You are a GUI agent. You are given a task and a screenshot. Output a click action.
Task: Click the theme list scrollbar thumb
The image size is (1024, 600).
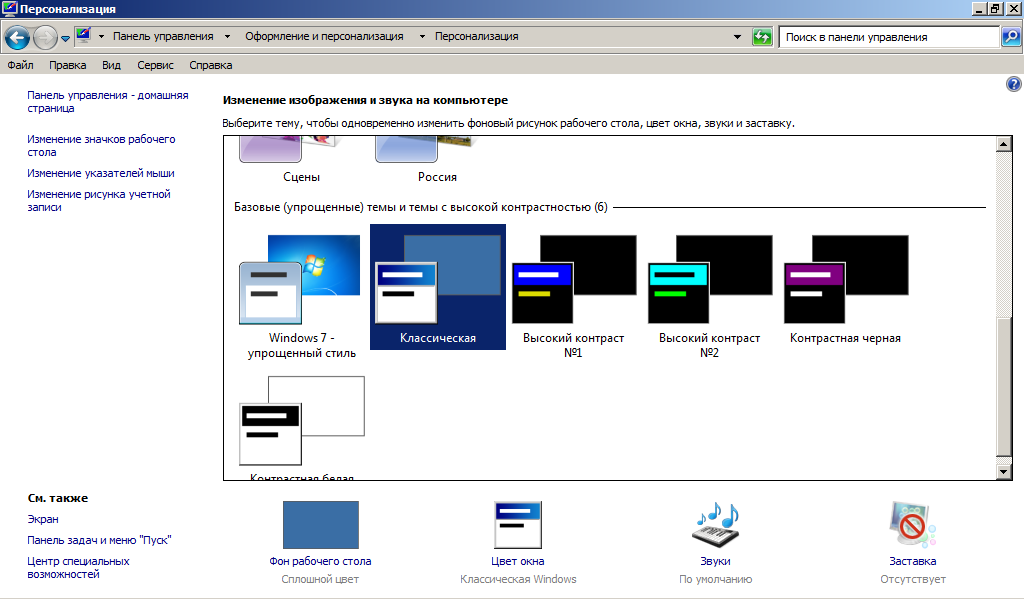click(1004, 387)
